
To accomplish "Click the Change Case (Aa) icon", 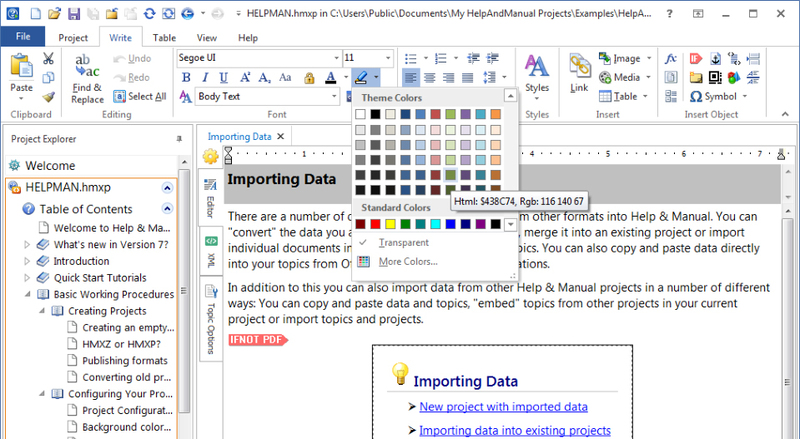I will coord(285,78).
